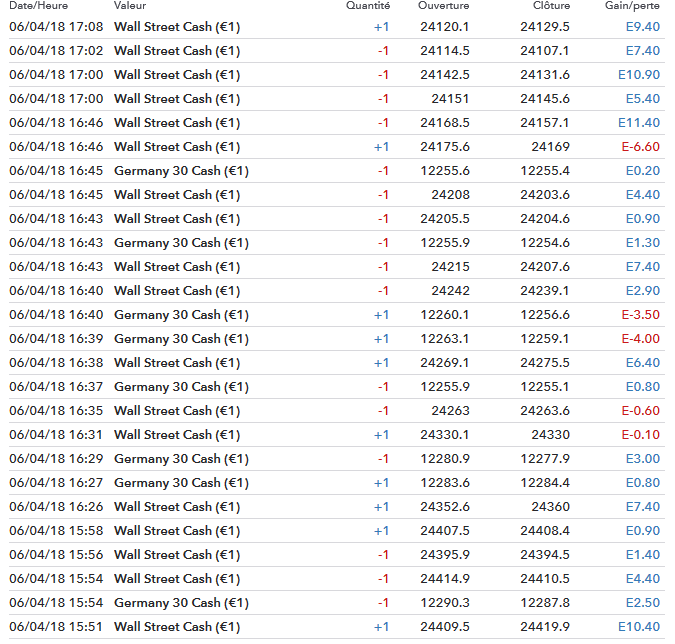Viewport: 675px width, 644px height.
Task: Click the opening price 24151
Action: [450, 99]
